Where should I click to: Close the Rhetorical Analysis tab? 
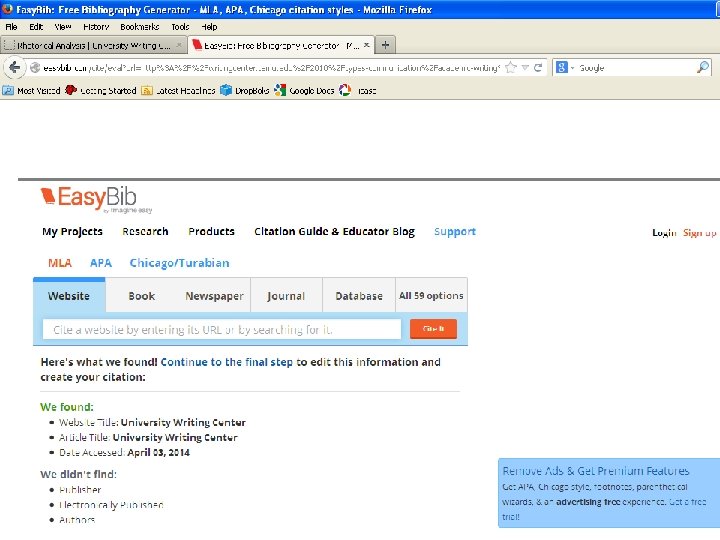tap(180, 45)
